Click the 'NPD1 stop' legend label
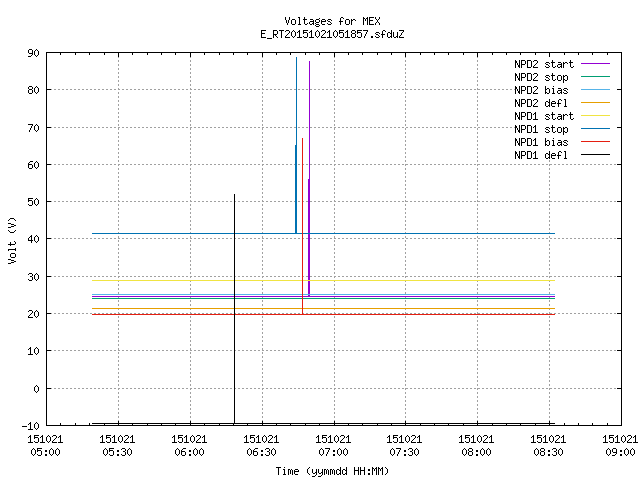 541,129
